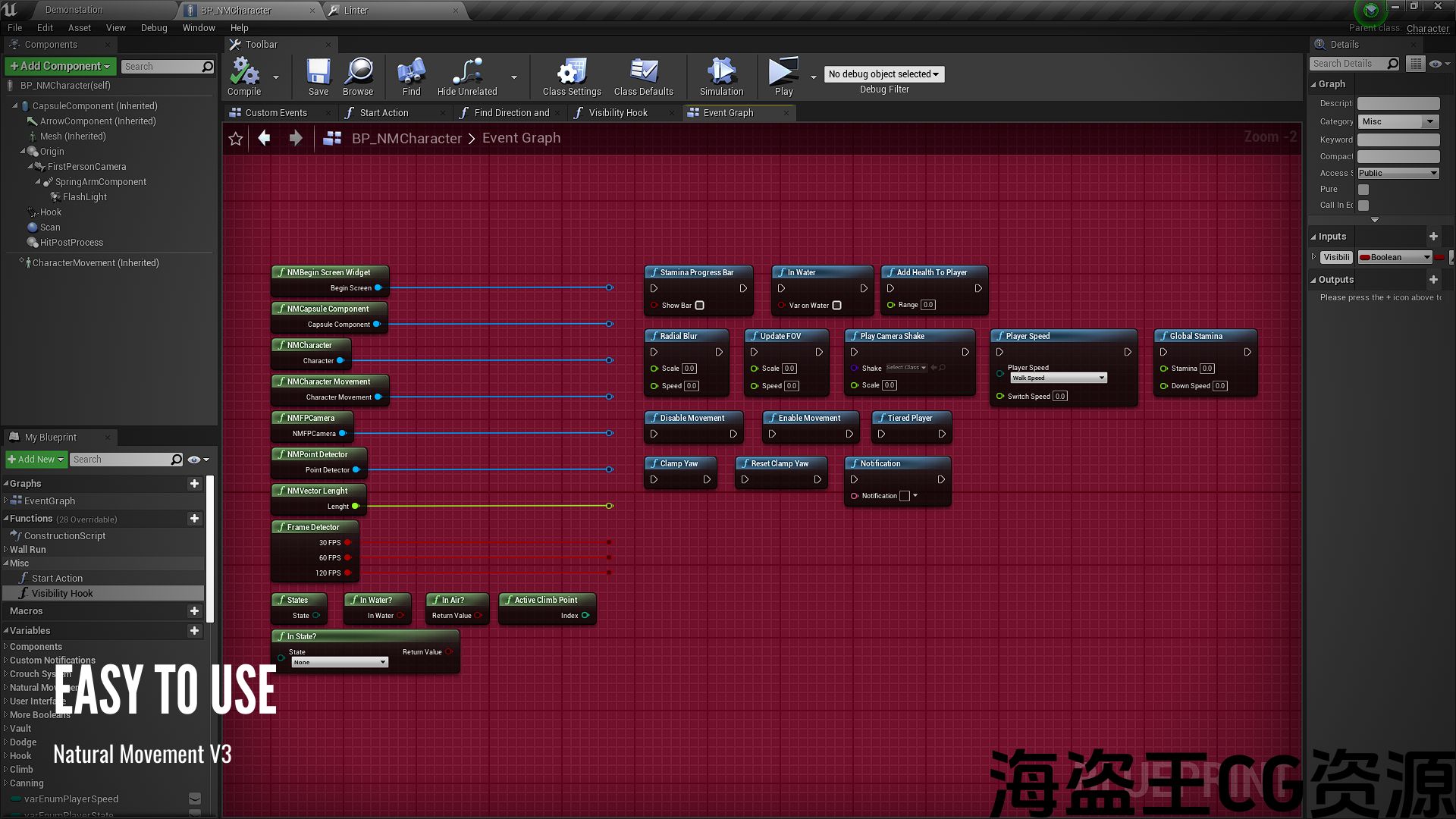
Task: Open the Access Specifier Public dropdown
Action: click(1398, 174)
